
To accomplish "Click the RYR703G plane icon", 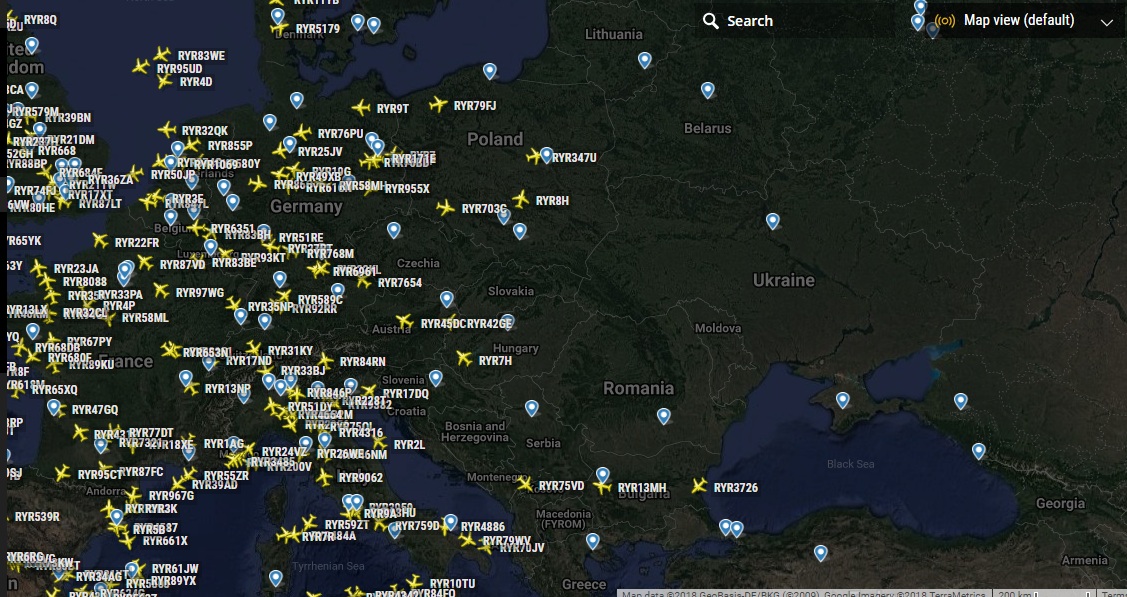I will point(446,208).
